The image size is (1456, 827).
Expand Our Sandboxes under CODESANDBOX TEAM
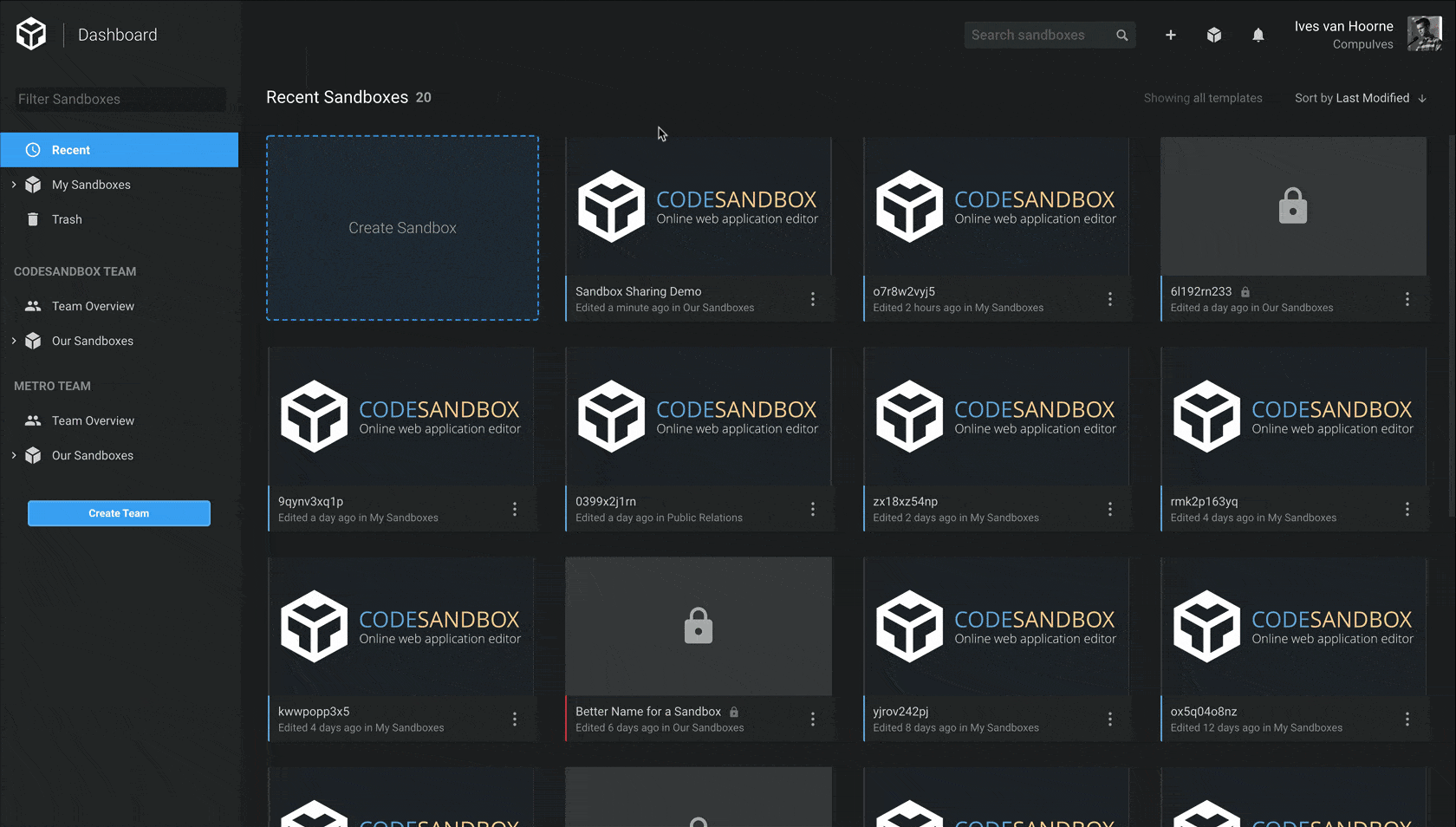click(14, 341)
